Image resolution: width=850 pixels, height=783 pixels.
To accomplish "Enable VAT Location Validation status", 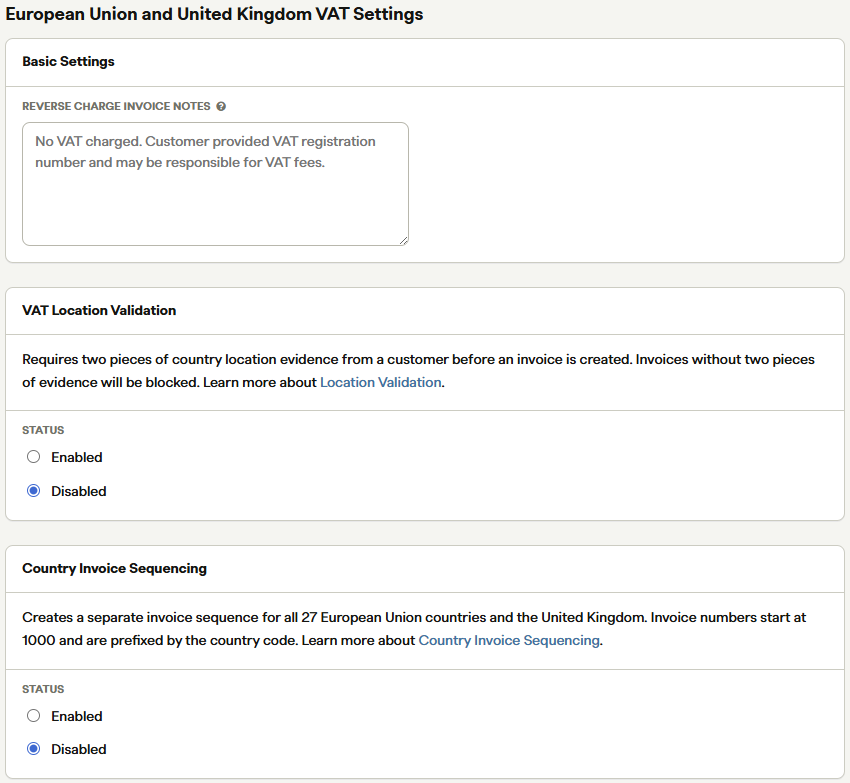I will pos(34,457).
